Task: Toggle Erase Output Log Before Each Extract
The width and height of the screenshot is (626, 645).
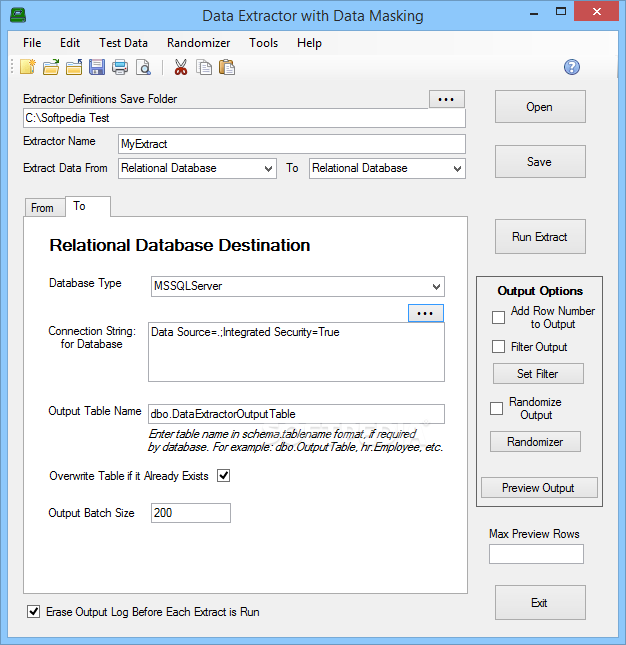Action: (x=33, y=611)
